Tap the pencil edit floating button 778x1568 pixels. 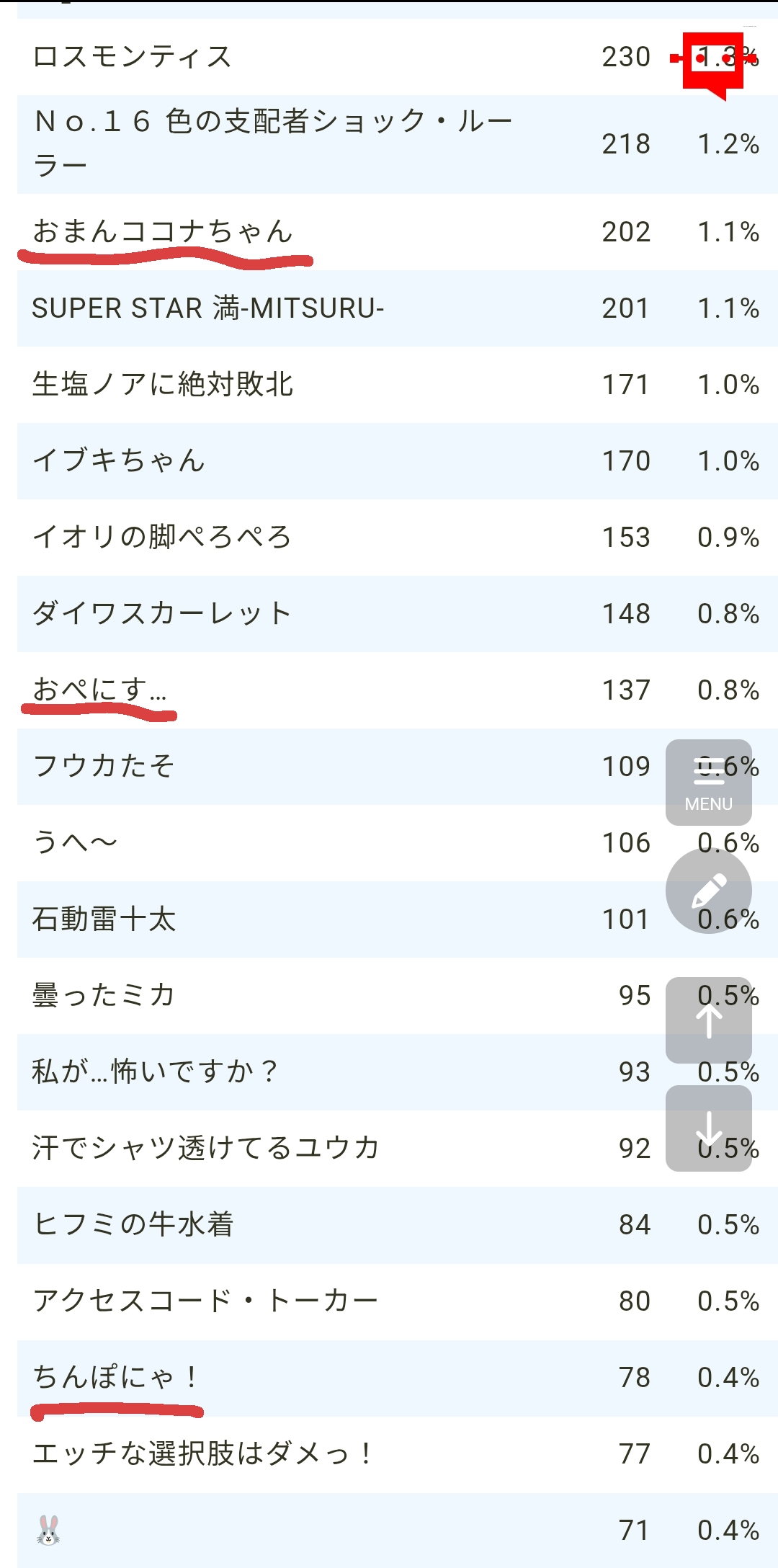pyautogui.click(x=708, y=891)
